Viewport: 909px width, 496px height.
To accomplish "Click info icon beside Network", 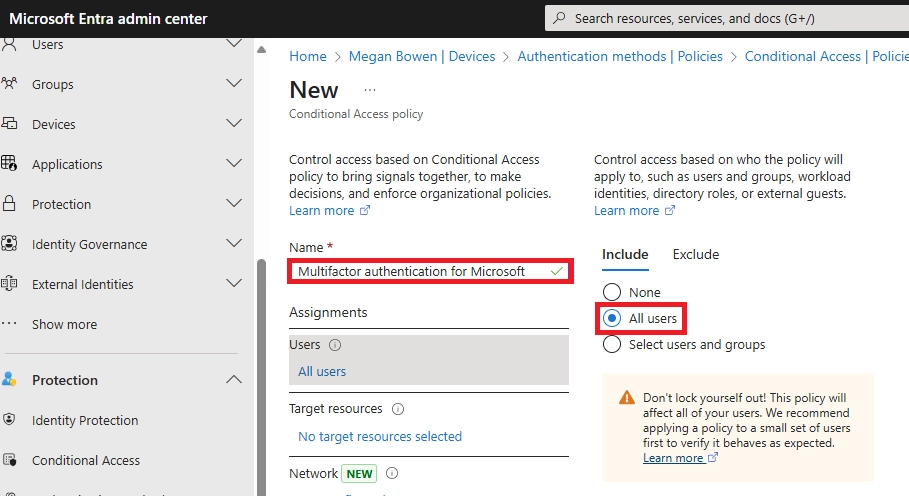I will tap(392, 473).
